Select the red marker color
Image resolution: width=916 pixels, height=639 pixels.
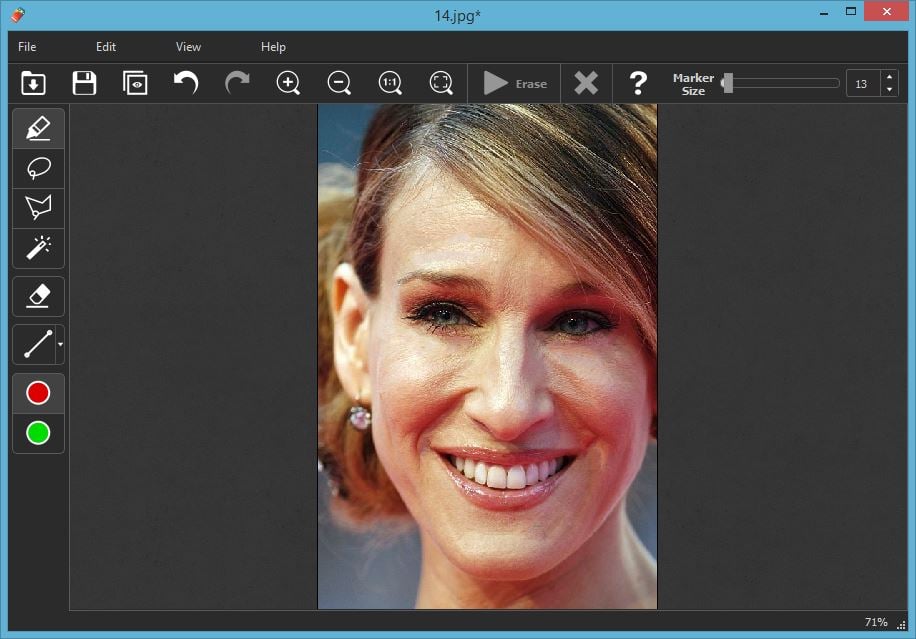[x=38, y=393]
